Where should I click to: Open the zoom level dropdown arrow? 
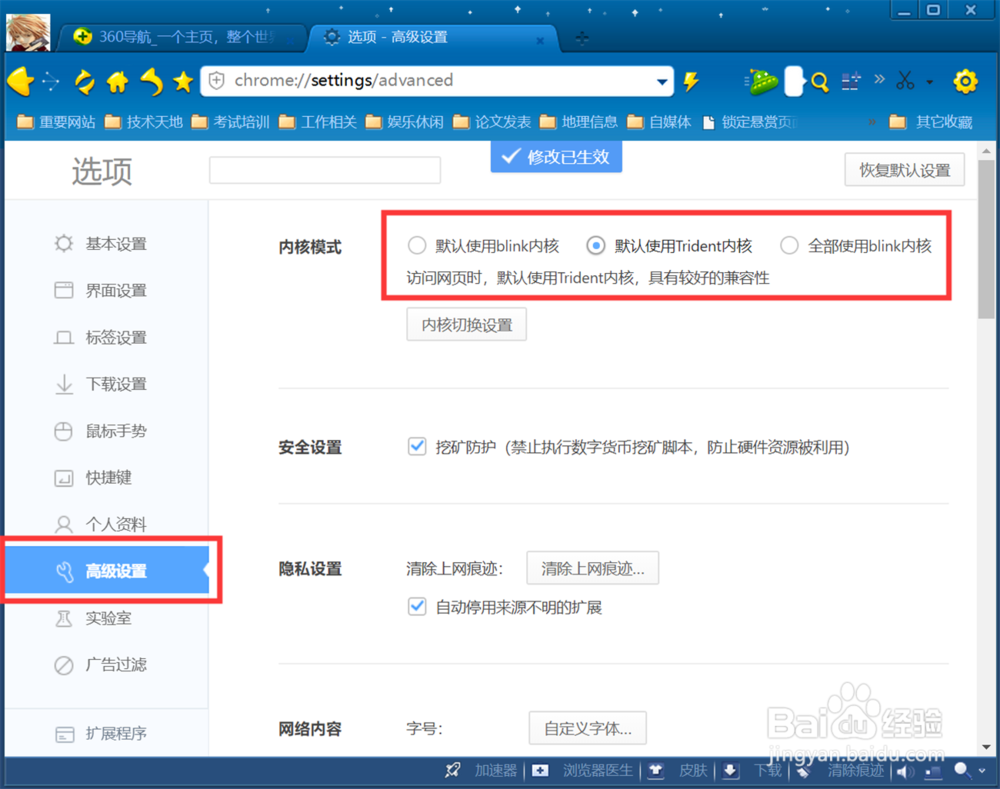tap(982, 771)
